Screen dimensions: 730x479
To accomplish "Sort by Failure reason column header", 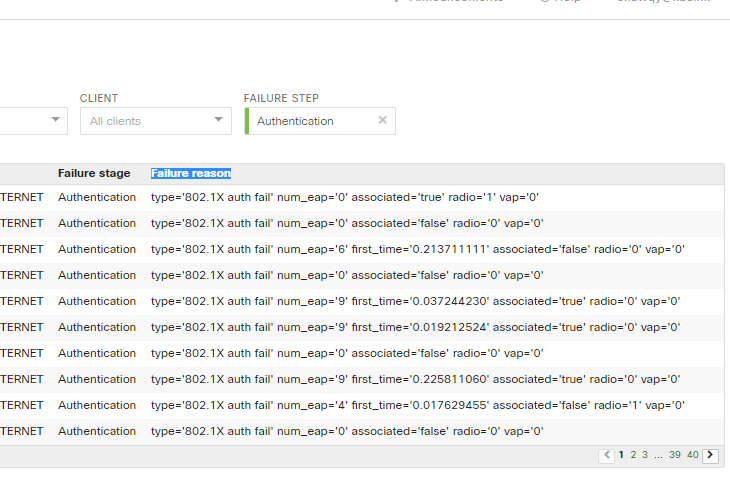I will pos(191,173).
